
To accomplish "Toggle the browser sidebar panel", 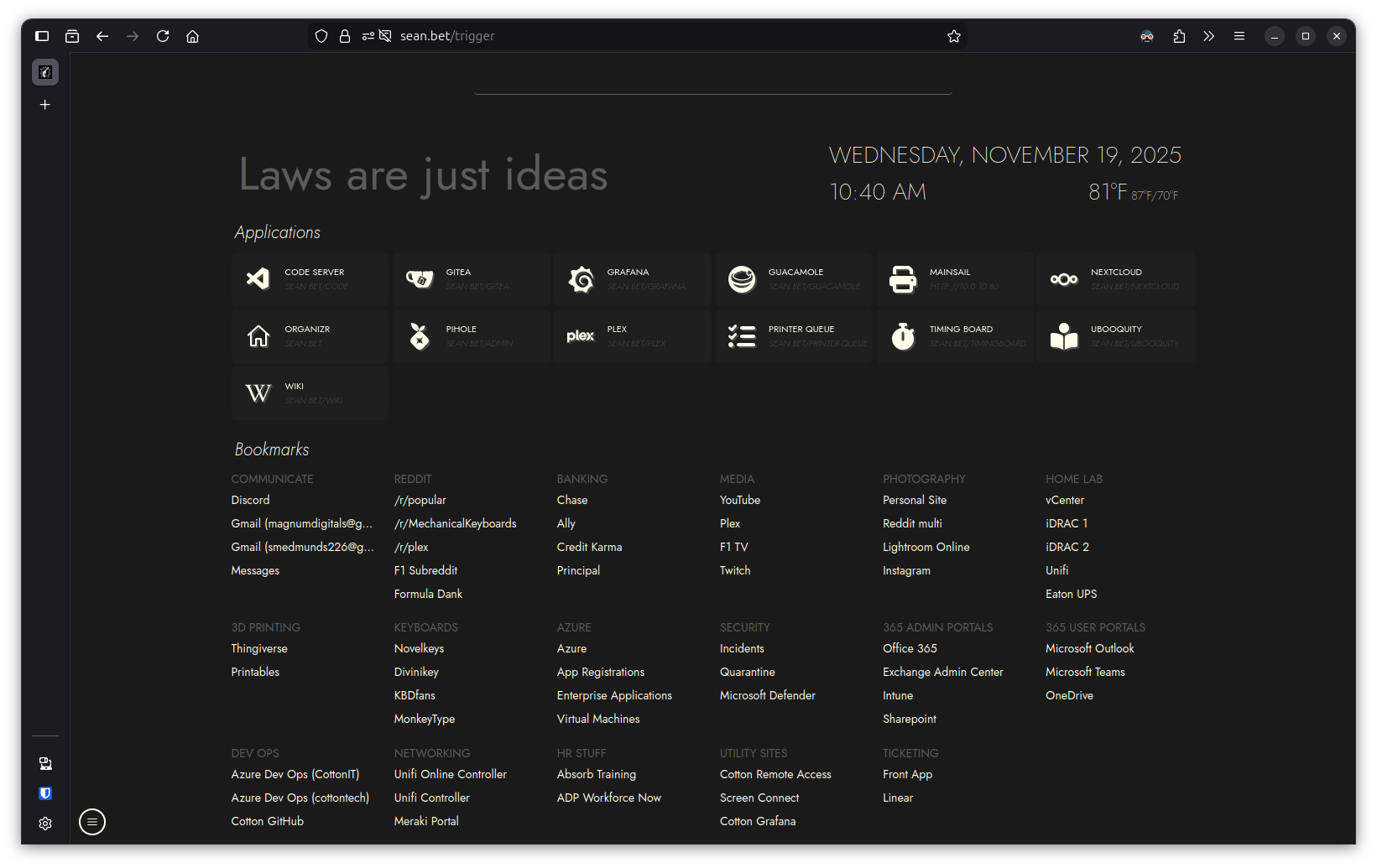I will 42,36.
